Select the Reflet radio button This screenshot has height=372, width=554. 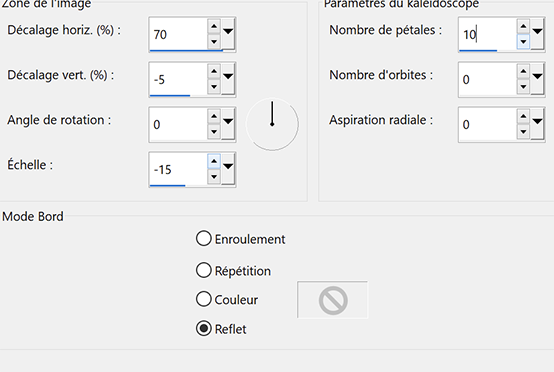click(x=204, y=328)
